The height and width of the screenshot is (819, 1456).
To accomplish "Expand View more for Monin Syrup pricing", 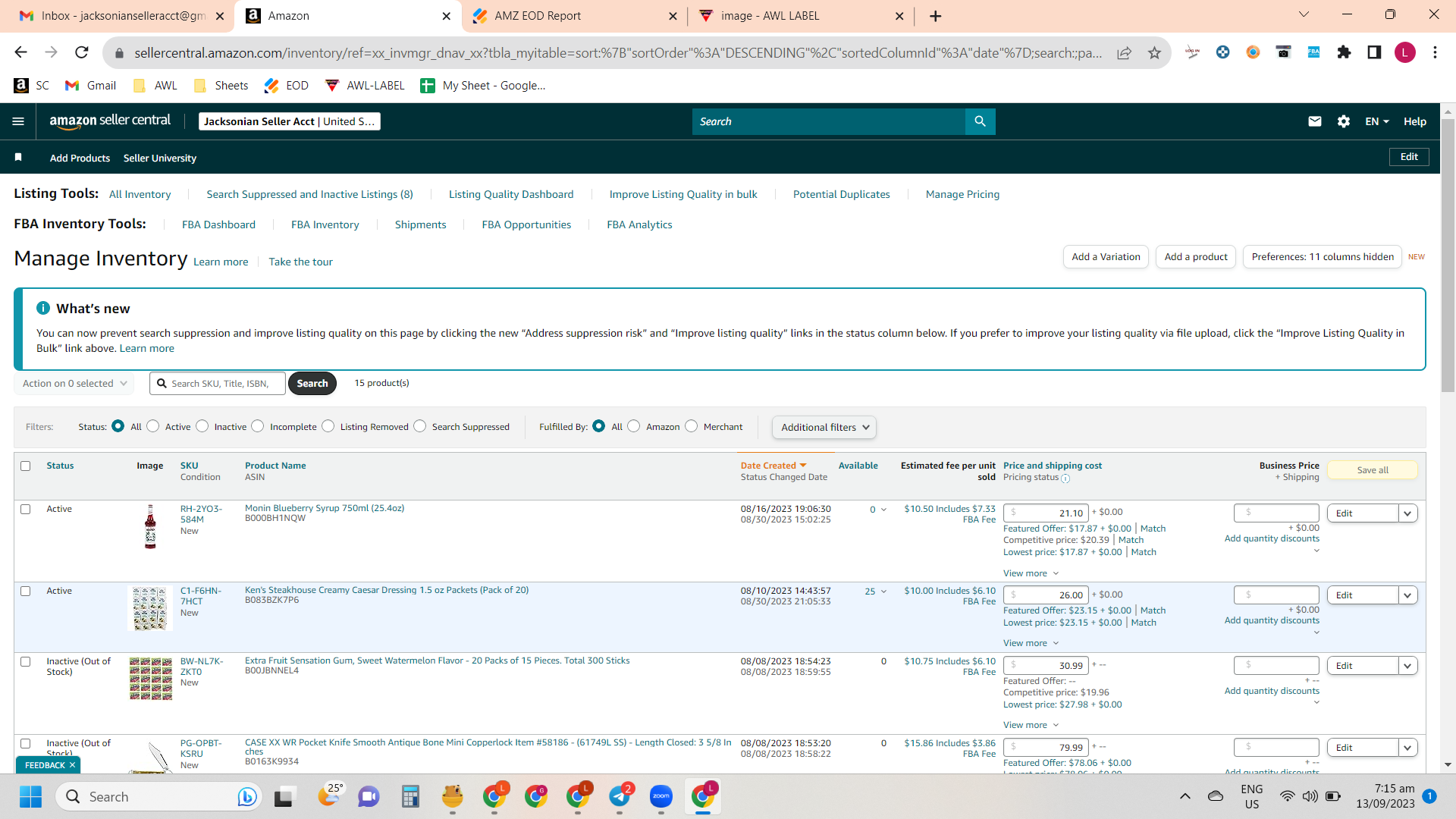I will point(1031,573).
